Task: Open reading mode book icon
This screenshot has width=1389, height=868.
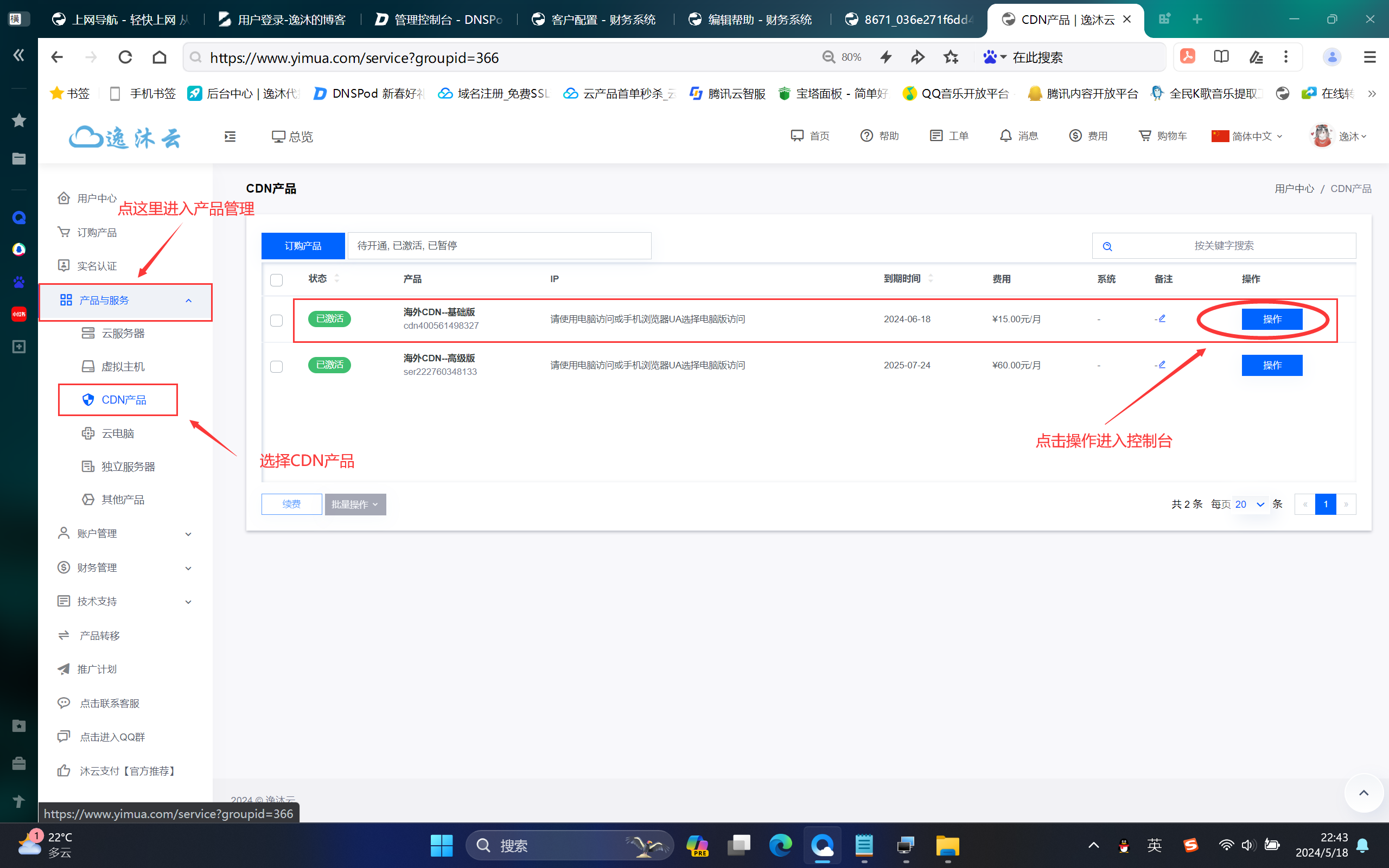Action: (1221, 56)
